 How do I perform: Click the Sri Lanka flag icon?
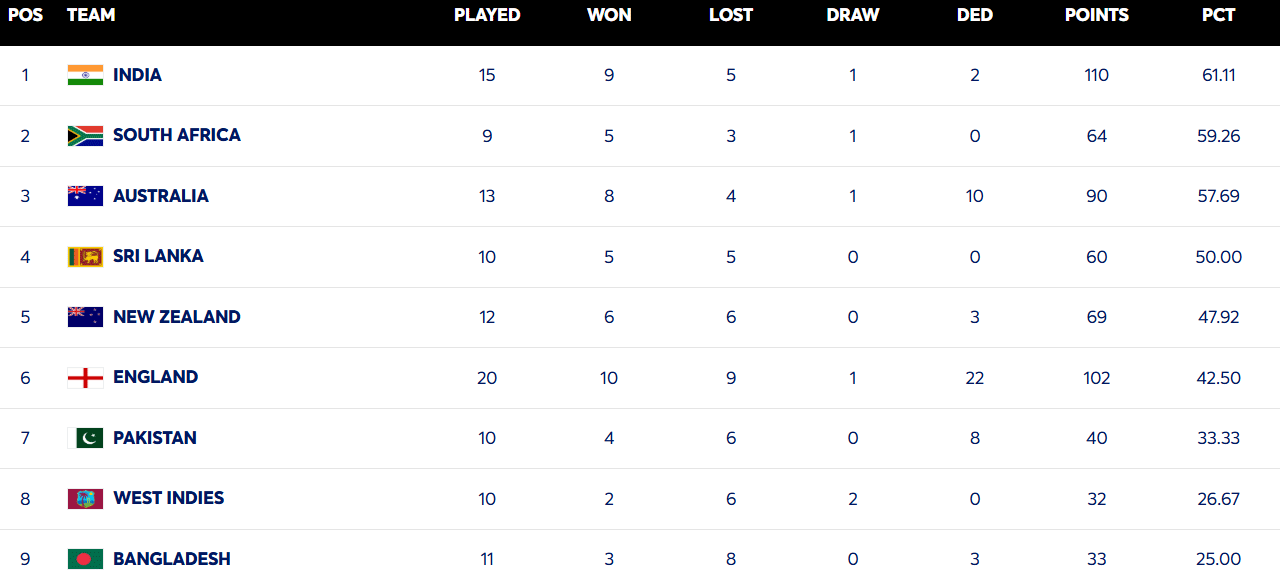coord(85,257)
